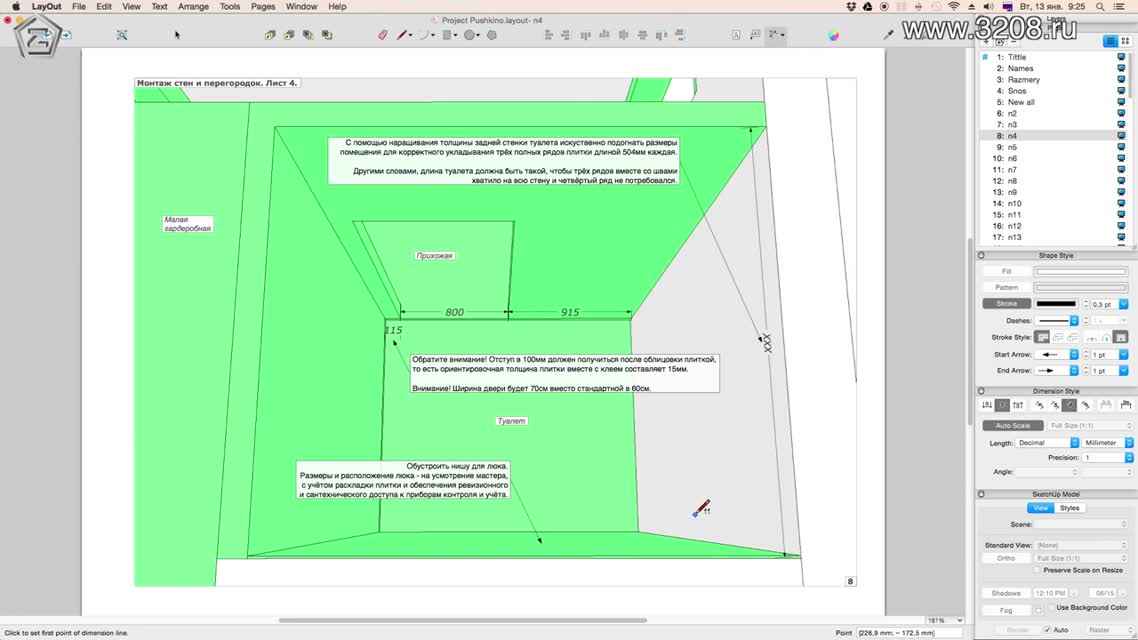Viewport: 1138px width, 640px height.
Task: Toggle the Pattern button in Shape Style
Action: 1007,287
